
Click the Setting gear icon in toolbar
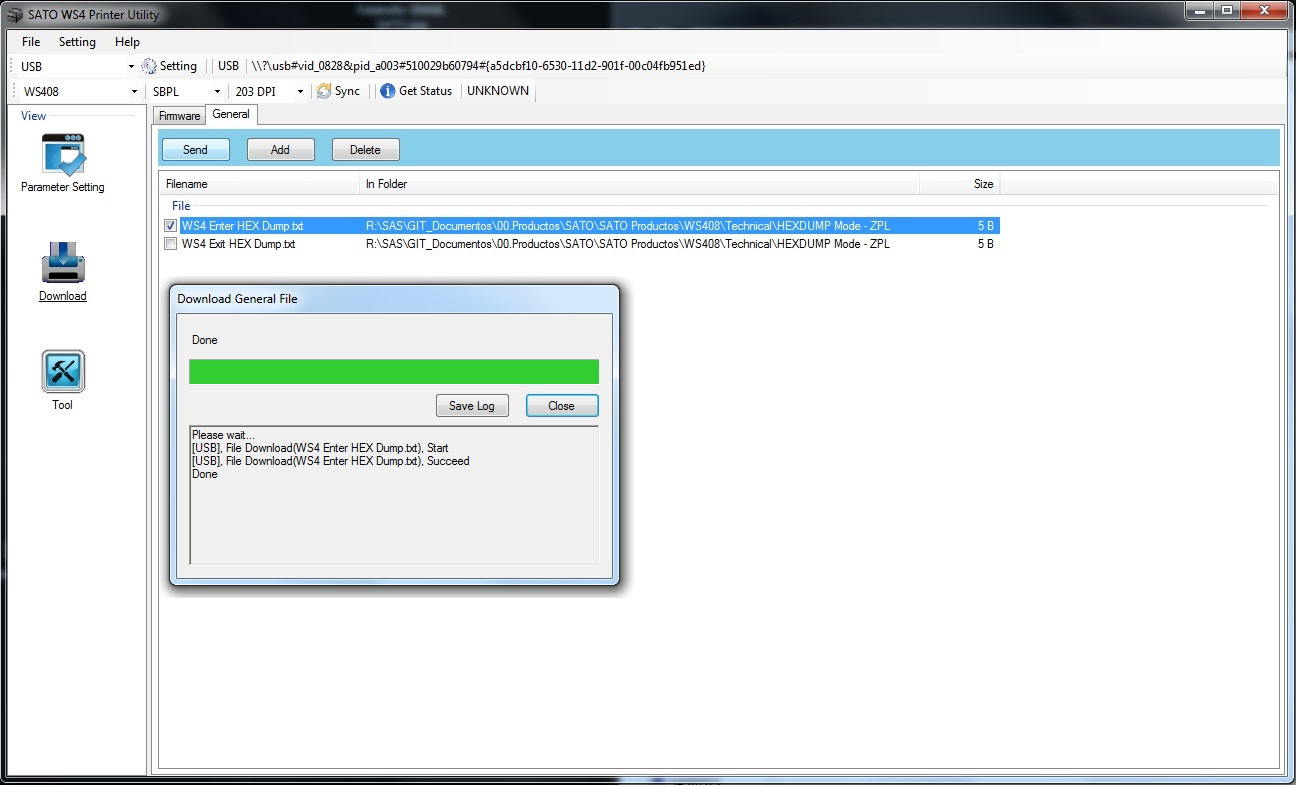click(149, 66)
